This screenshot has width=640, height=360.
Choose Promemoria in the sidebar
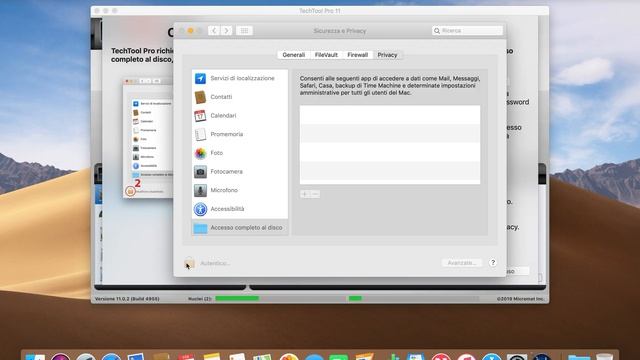[x=240, y=134]
